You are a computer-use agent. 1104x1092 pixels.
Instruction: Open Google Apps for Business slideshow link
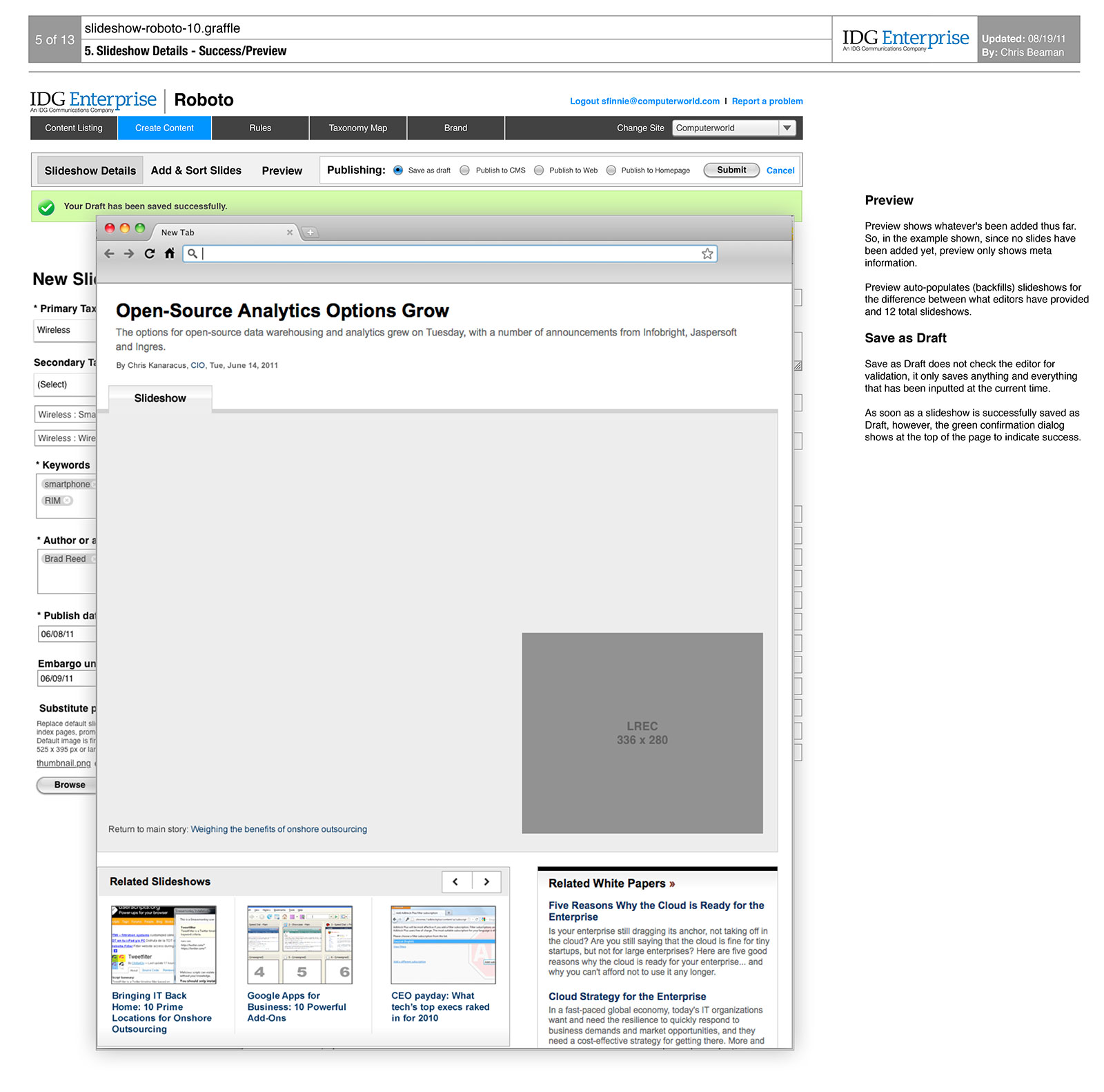297,1007
